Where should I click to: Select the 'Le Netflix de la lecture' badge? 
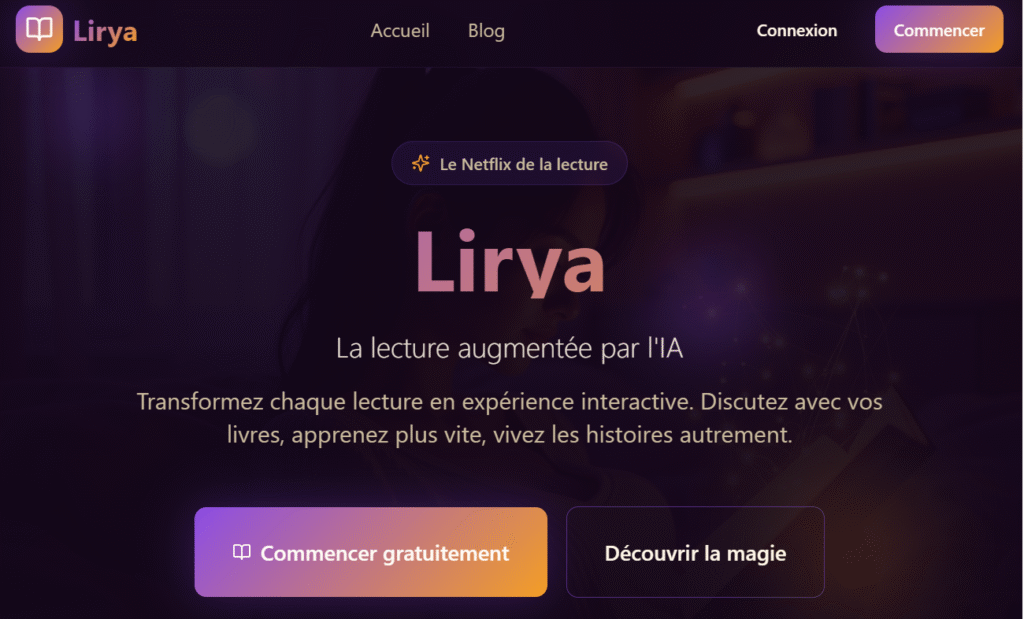pos(509,163)
